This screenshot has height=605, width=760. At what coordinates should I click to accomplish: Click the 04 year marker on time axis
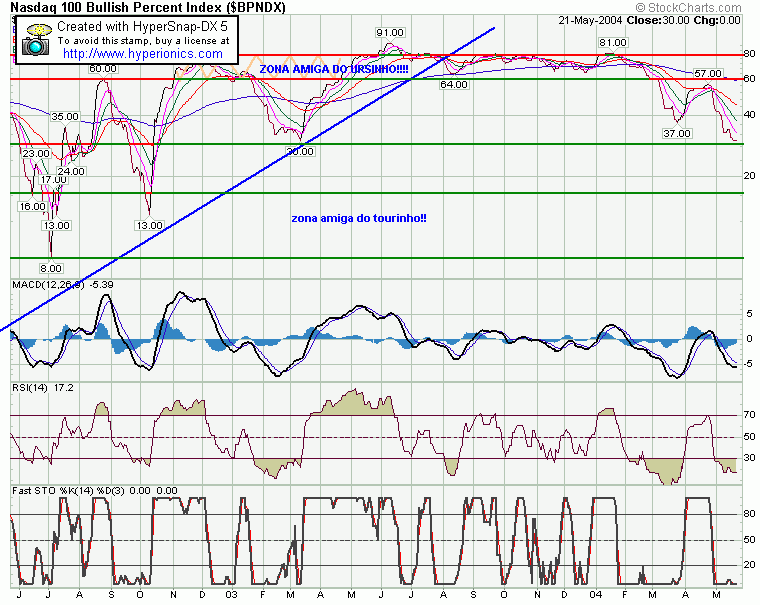click(x=596, y=595)
